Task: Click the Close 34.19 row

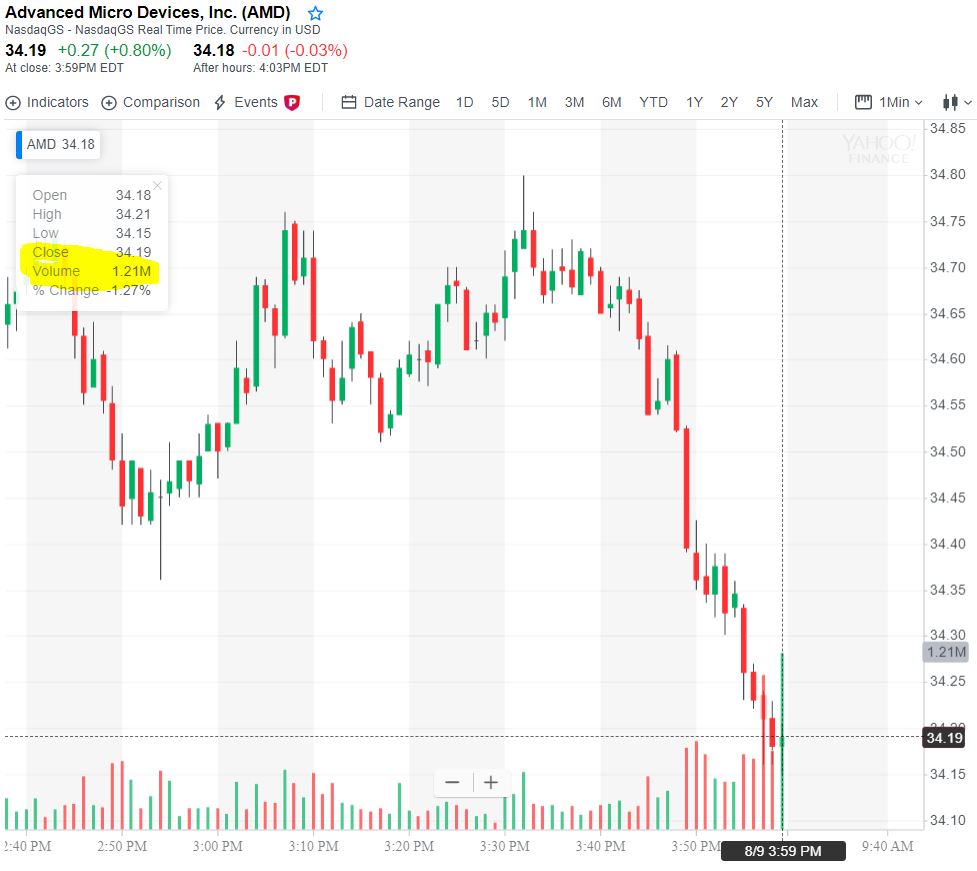Action: (92, 252)
